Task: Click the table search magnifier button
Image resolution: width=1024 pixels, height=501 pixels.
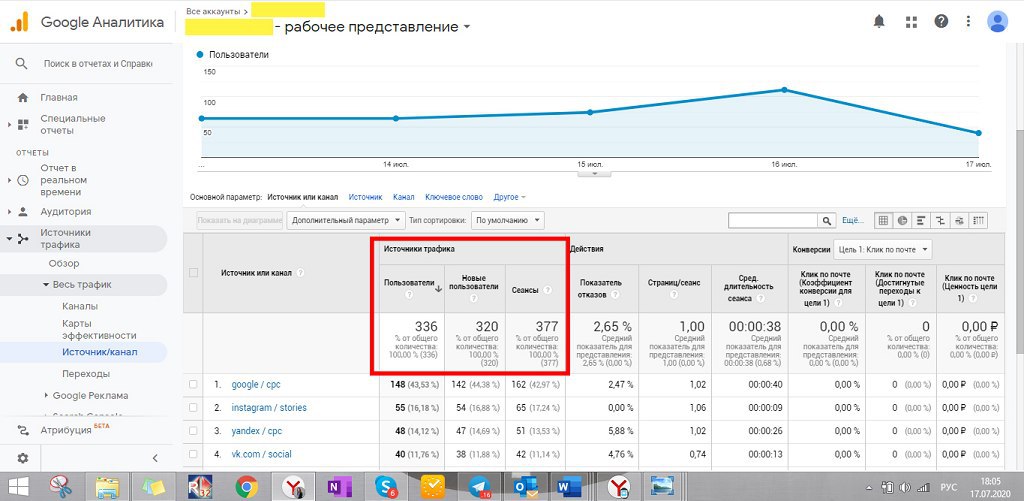Action: coord(827,221)
